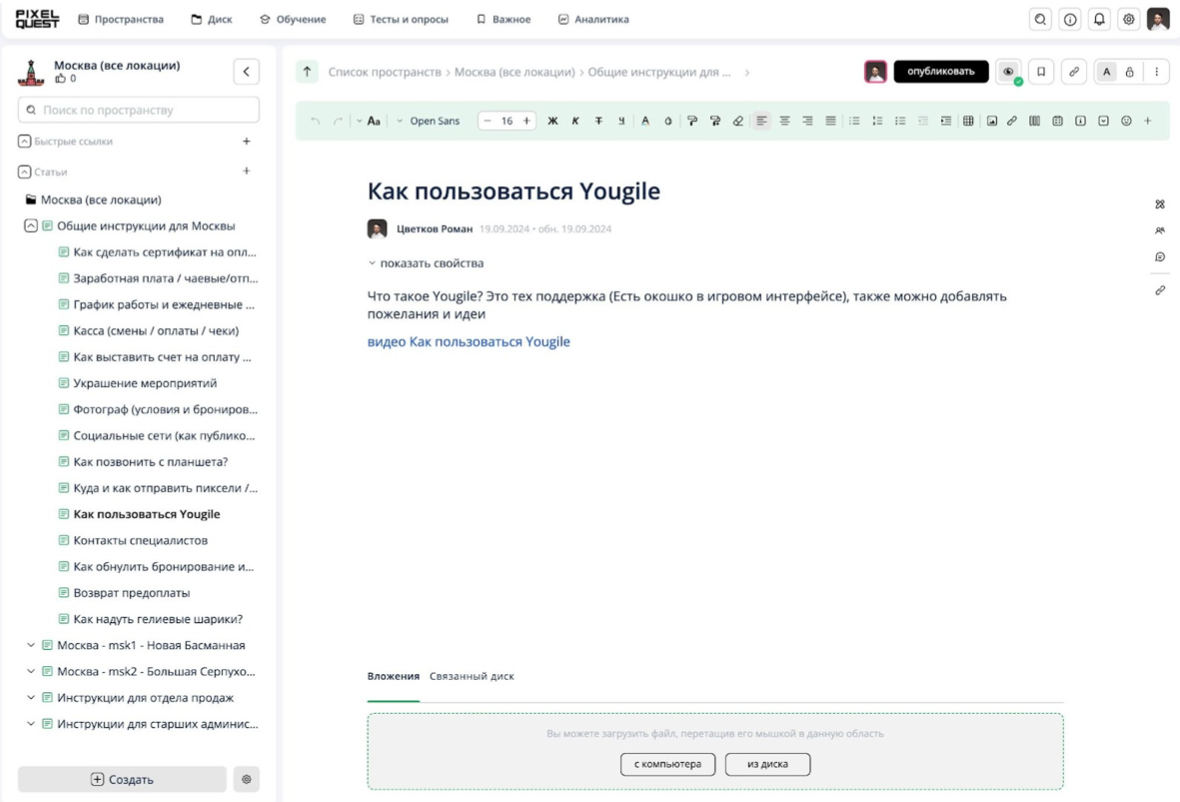Click Список пространств breadcrumb
This screenshot has height=802, width=1180.
click(385, 72)
